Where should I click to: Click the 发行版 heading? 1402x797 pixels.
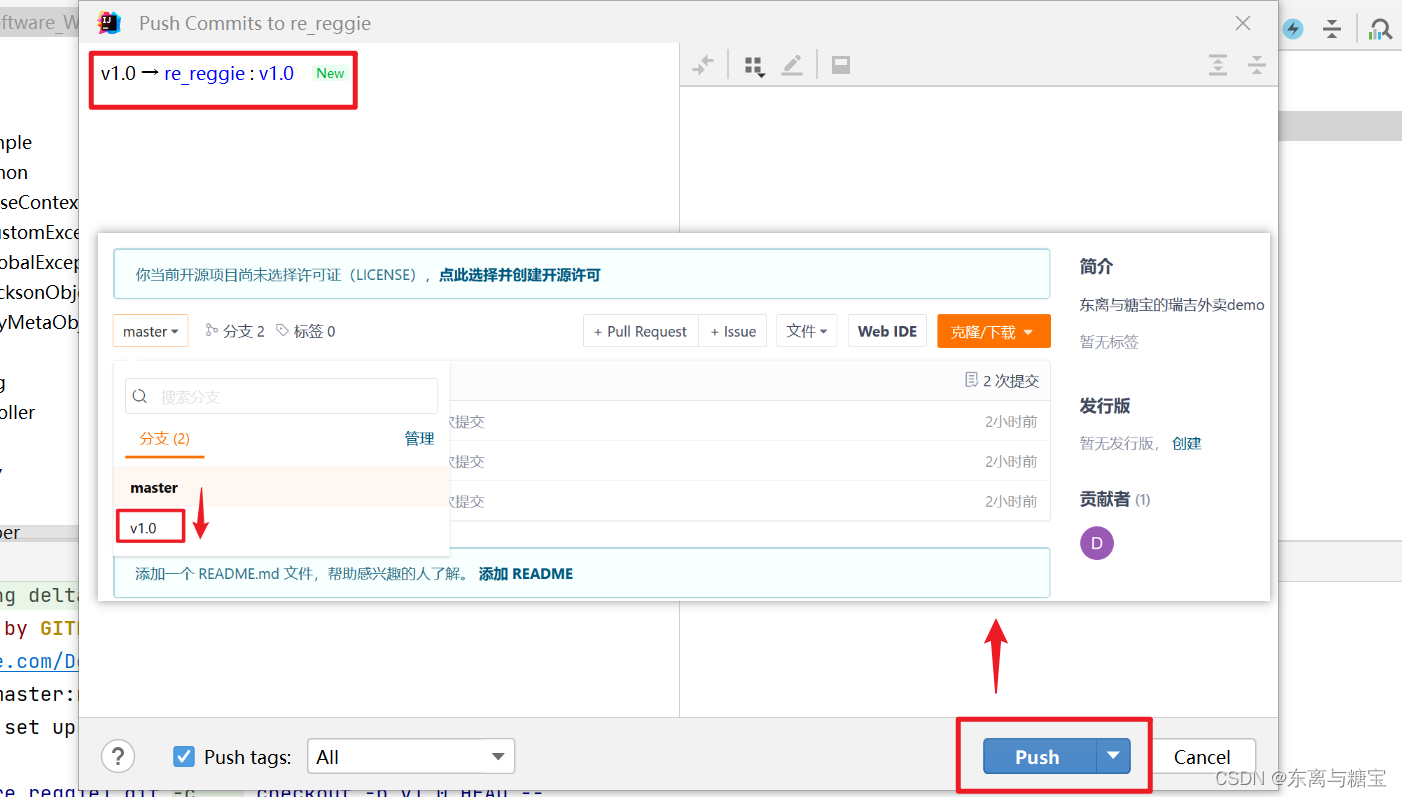[x=1105, y=405]
